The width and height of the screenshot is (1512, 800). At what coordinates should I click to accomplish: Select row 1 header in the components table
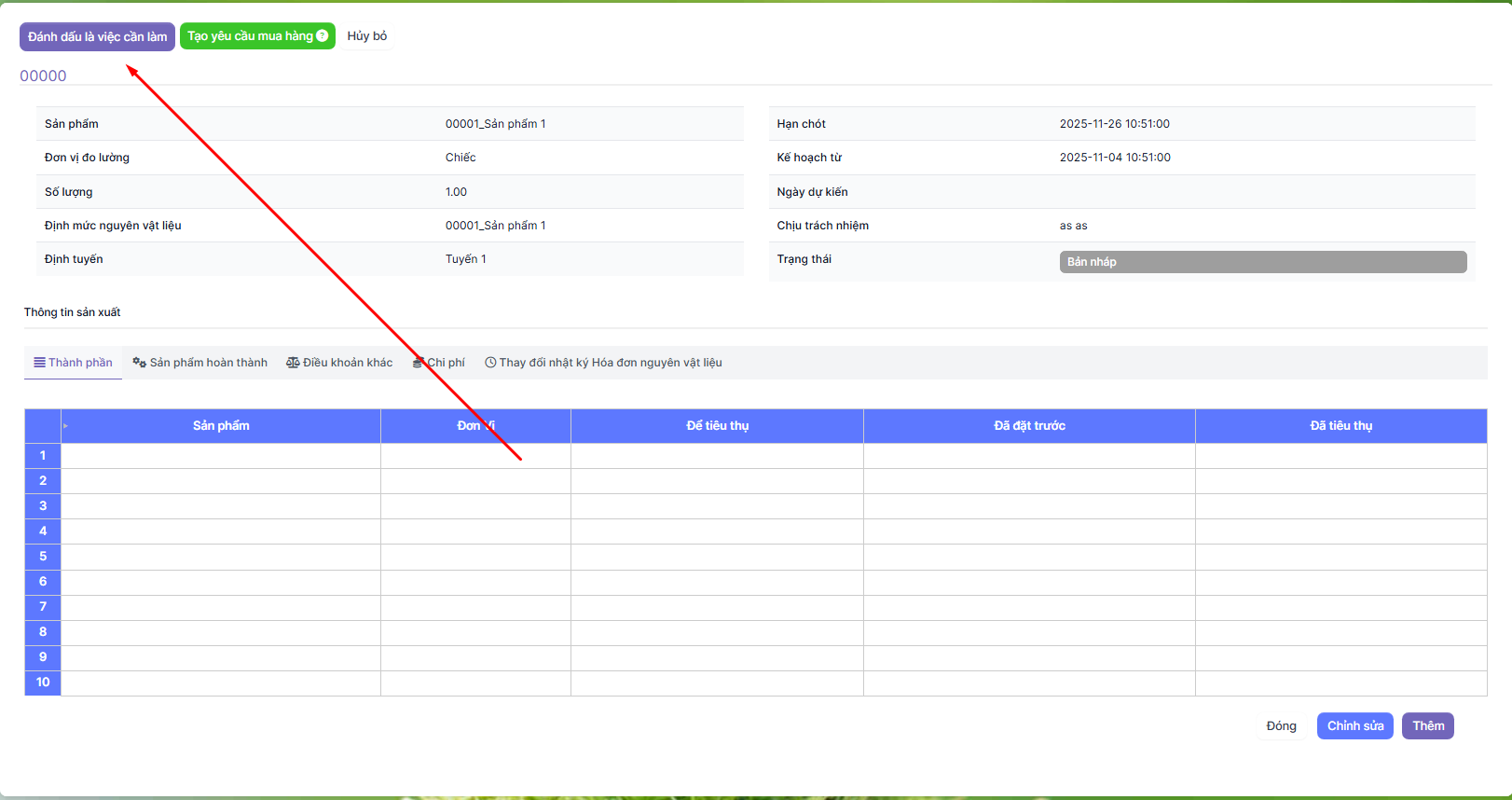[43, 456]
